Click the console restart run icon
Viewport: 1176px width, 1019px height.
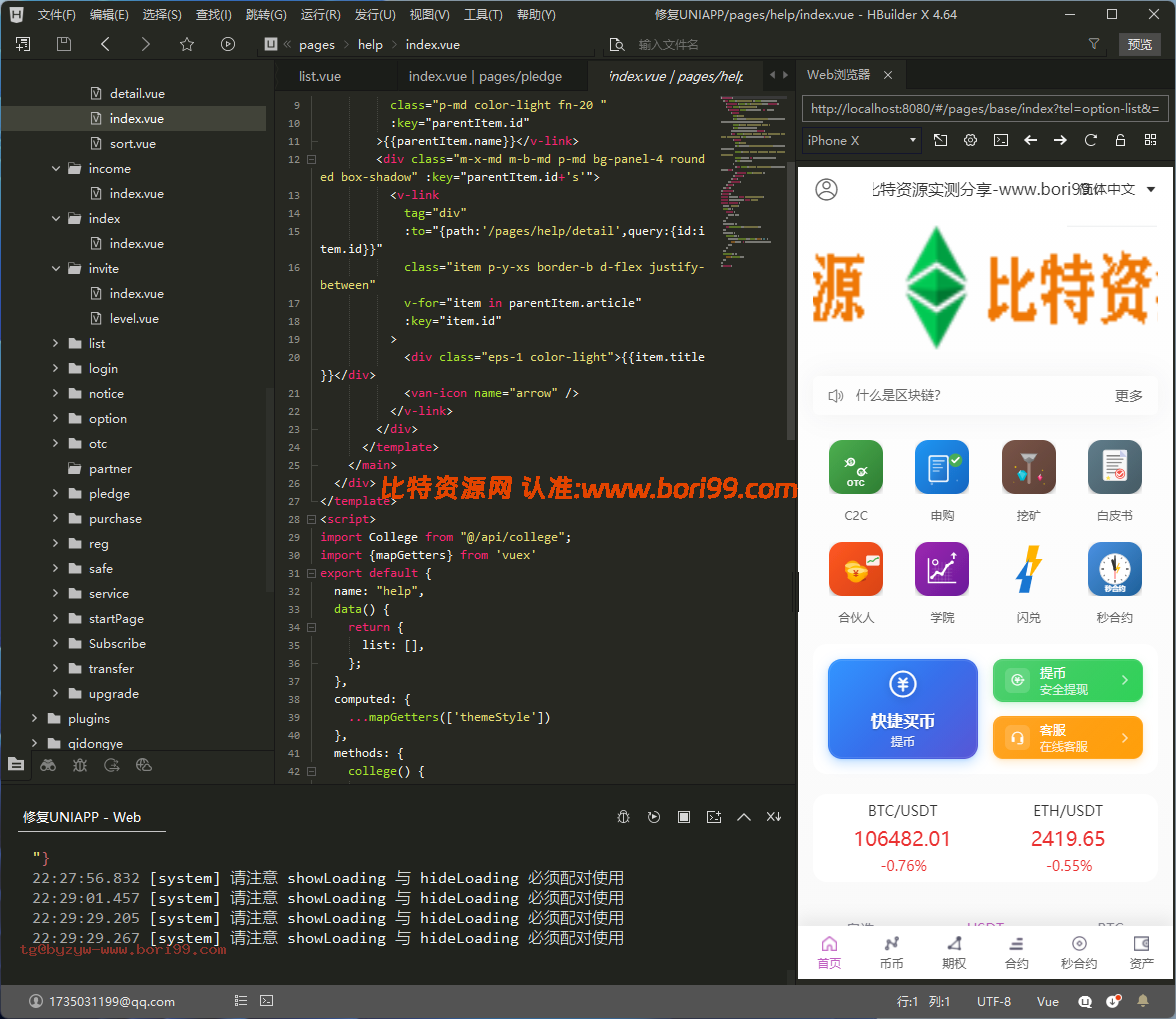click(x=654, y=817)
